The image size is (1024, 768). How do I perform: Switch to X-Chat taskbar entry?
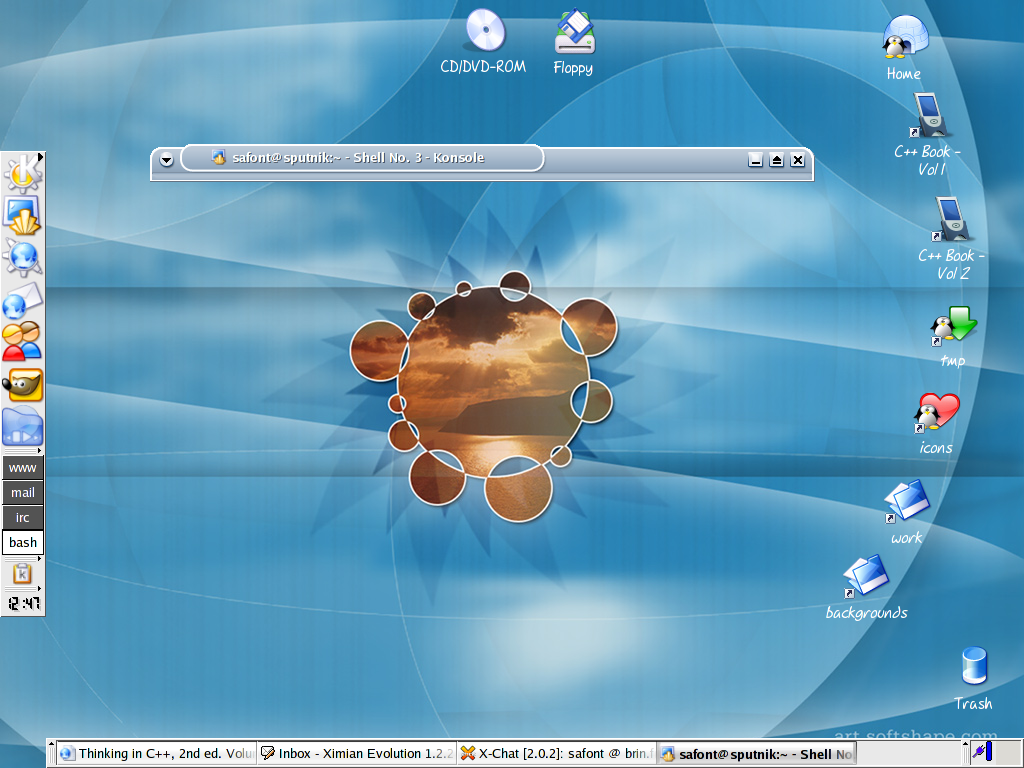point(557,754)
